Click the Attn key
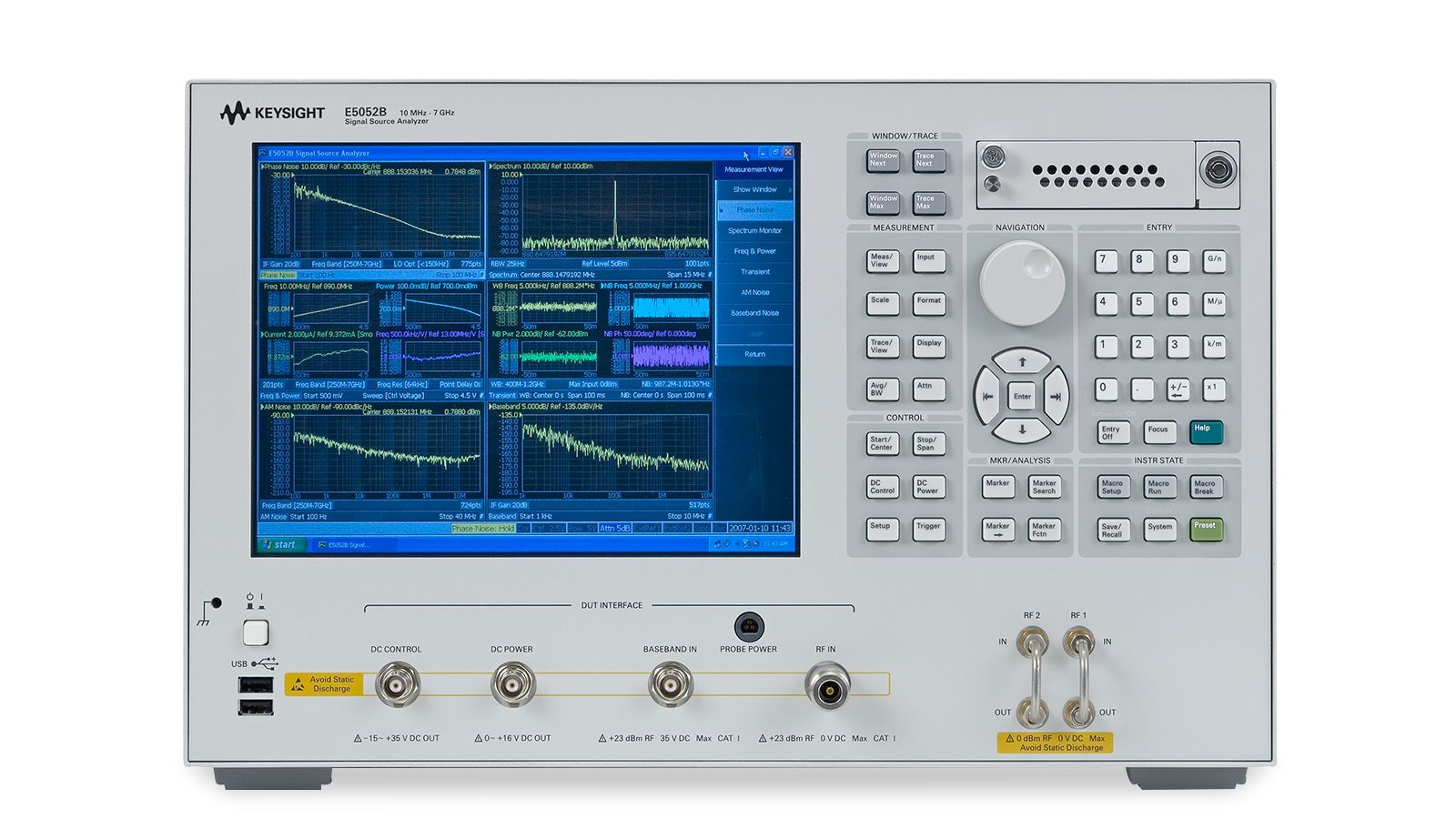 point(928,389)
